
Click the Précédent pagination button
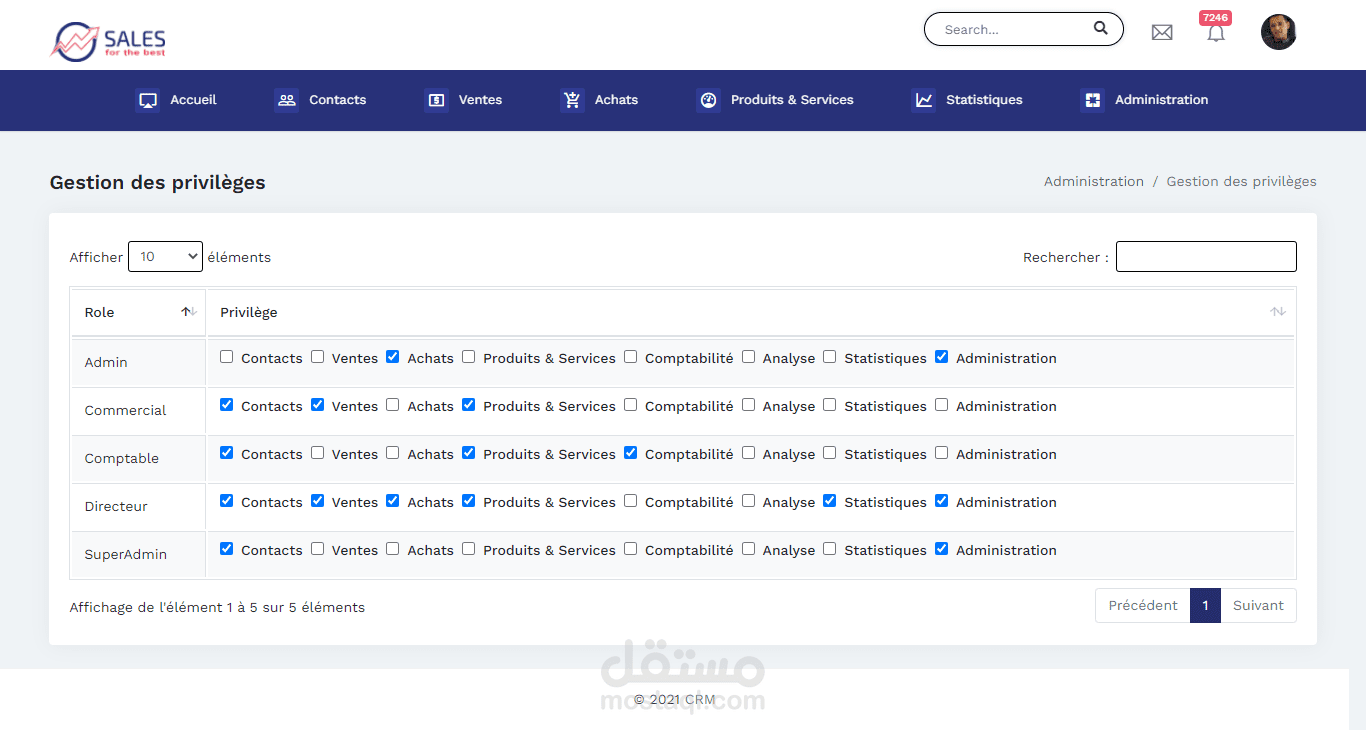(1143, 605)
